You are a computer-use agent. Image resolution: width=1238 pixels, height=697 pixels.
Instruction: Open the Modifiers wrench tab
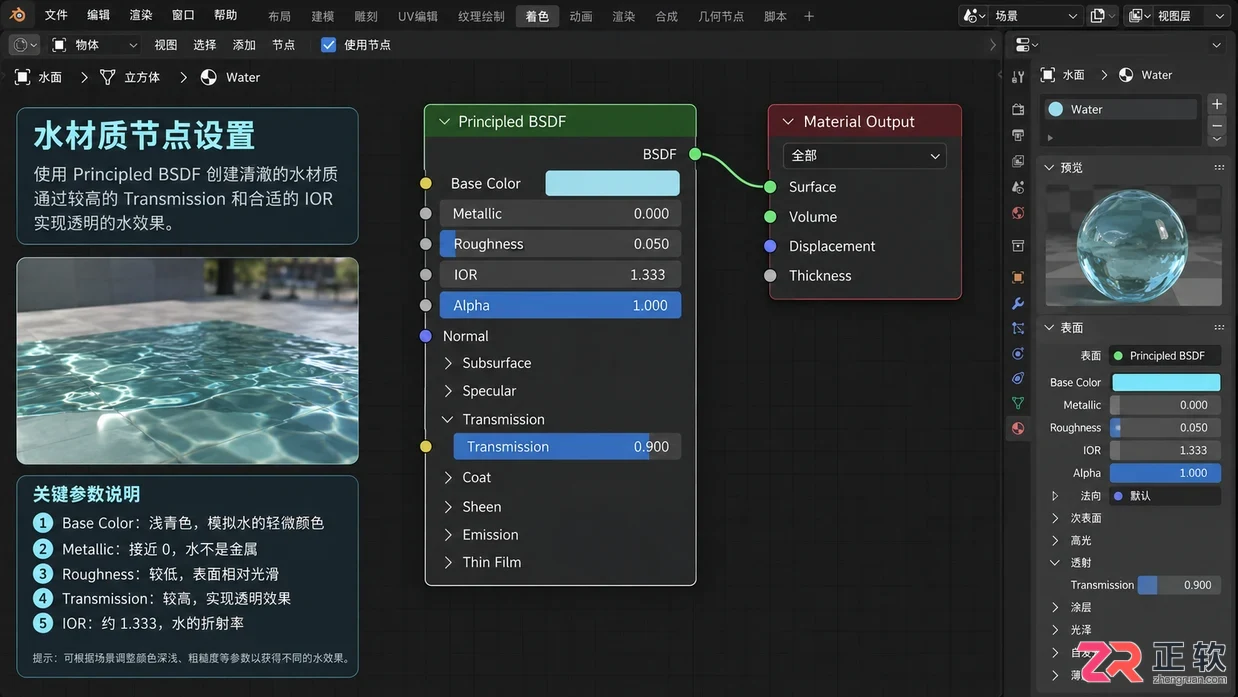[1018, 303]
